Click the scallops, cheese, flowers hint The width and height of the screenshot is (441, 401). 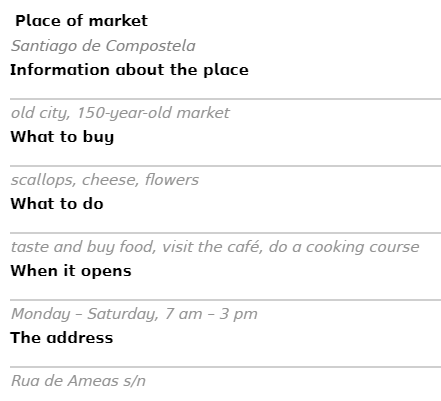pos(105,180)
